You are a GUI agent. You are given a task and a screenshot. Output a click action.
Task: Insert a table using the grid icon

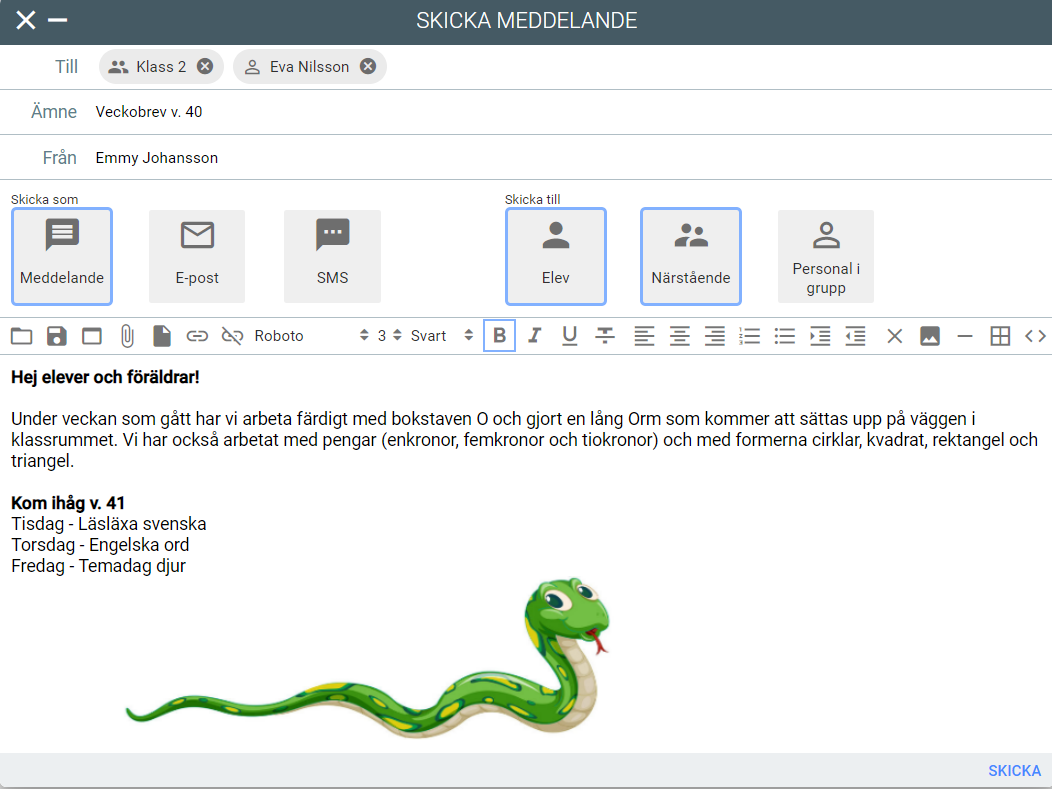coord(1000,336)
